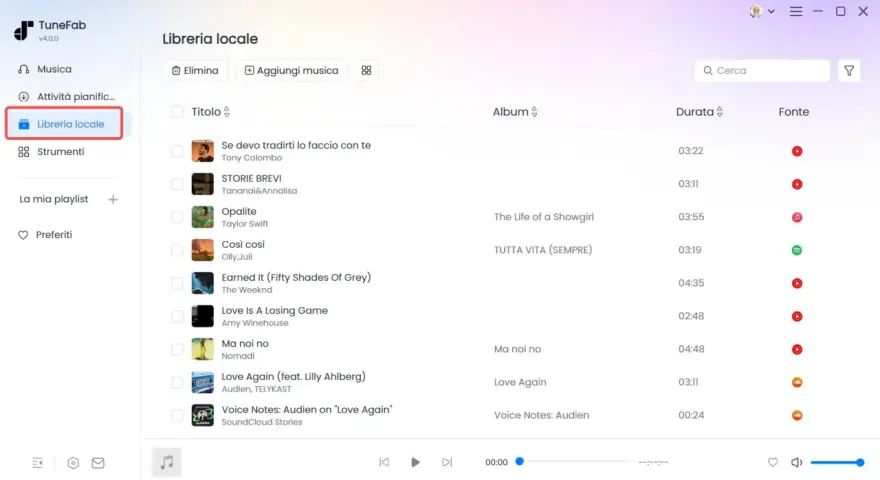Open the playlist queue icon bottom-left
Viewport: 880px width, 480px height.
point(38,463)
